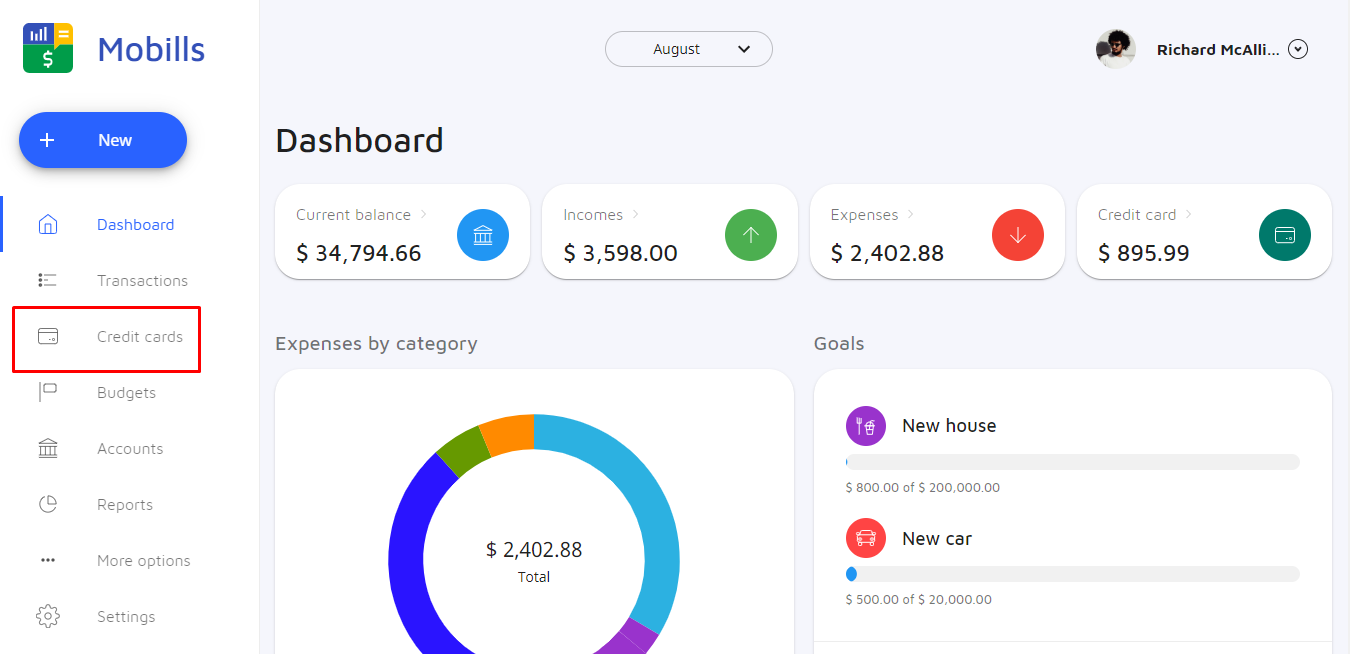Click the plus icon in New button

pos(47,140)
